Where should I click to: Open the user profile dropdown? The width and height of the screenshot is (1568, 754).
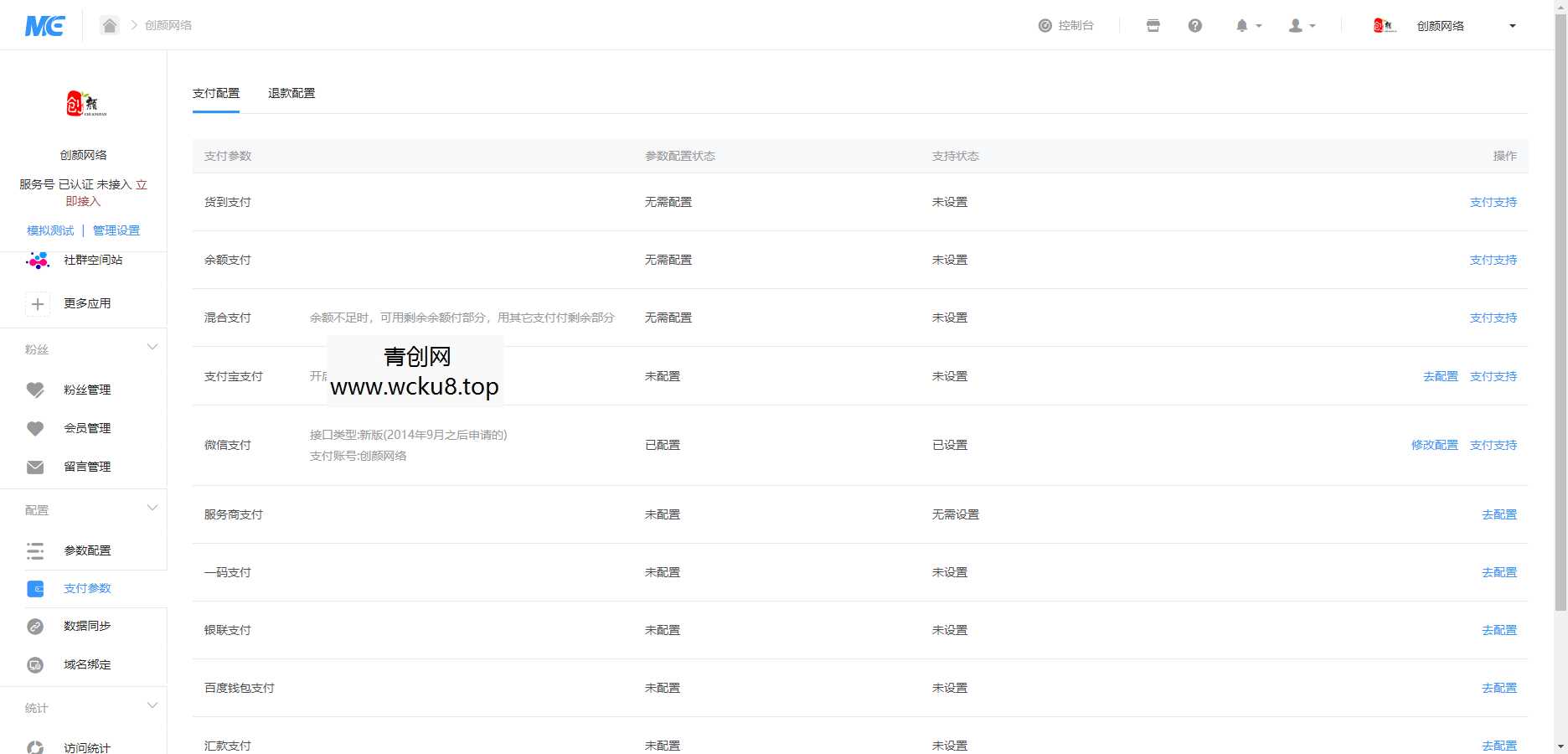point(1301,26)
